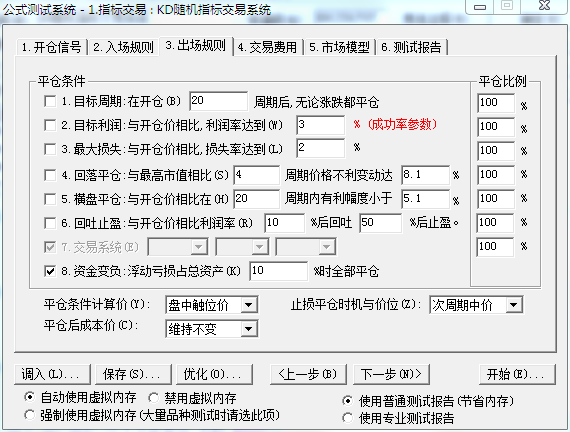
Task: Click 回吐止盈 profit rate field showing 10
Action: 285,223
